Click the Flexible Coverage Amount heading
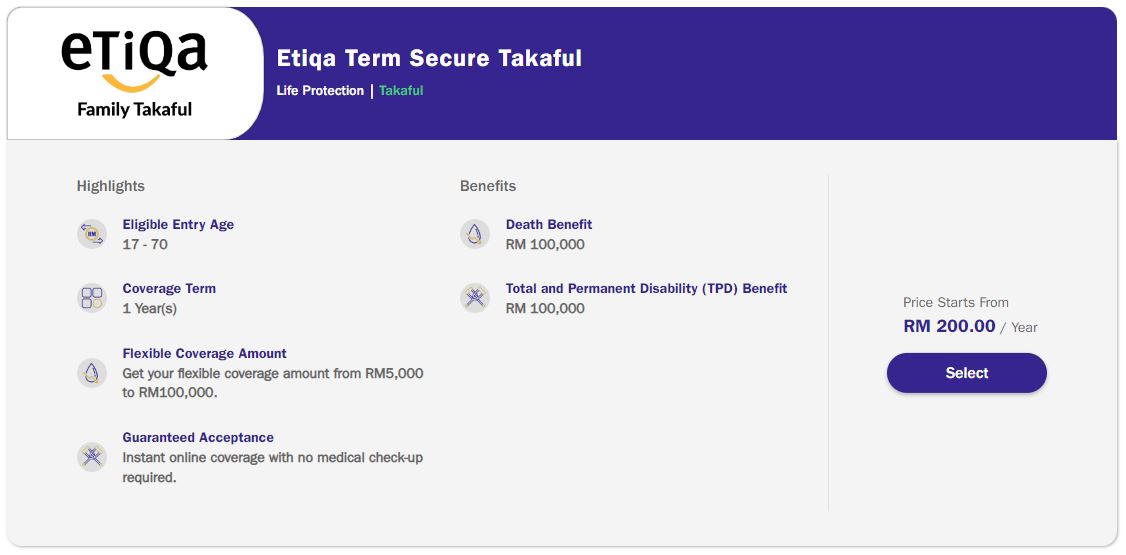The height and width of the screenshot is (555, 1126). click(204, 354)
